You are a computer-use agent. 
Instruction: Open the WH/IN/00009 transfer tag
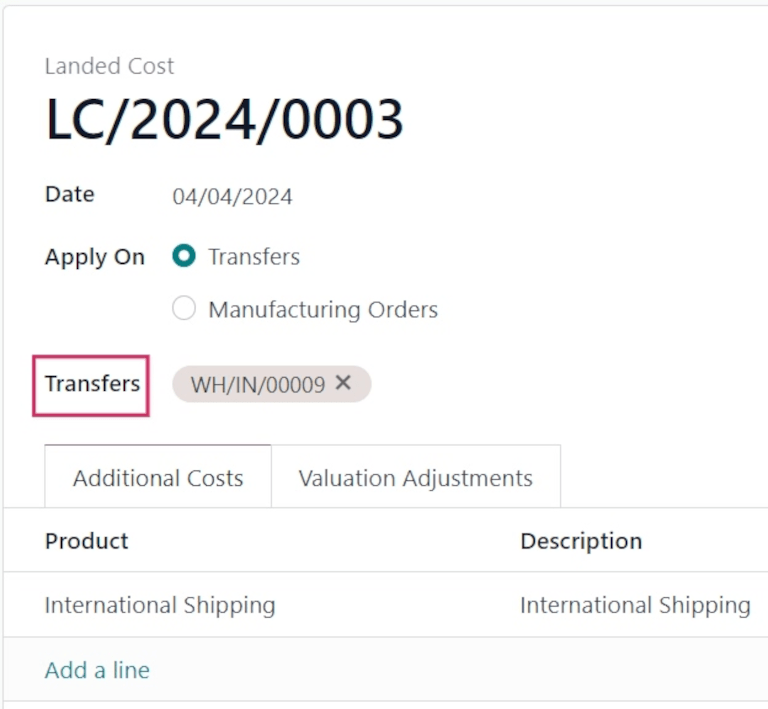click(x=257, y=384)
